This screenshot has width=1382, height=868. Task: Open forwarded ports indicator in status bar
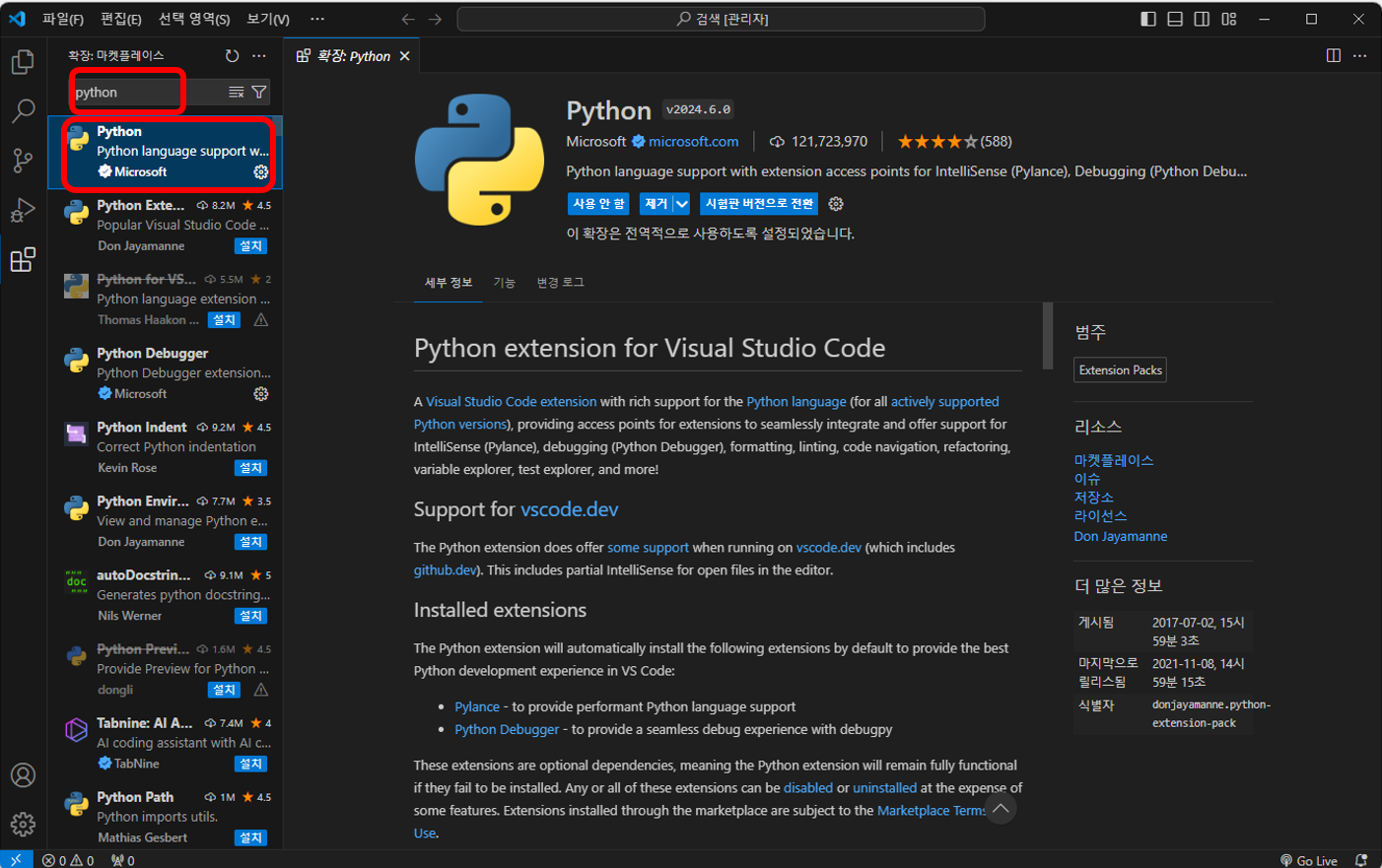click(123, 860)
